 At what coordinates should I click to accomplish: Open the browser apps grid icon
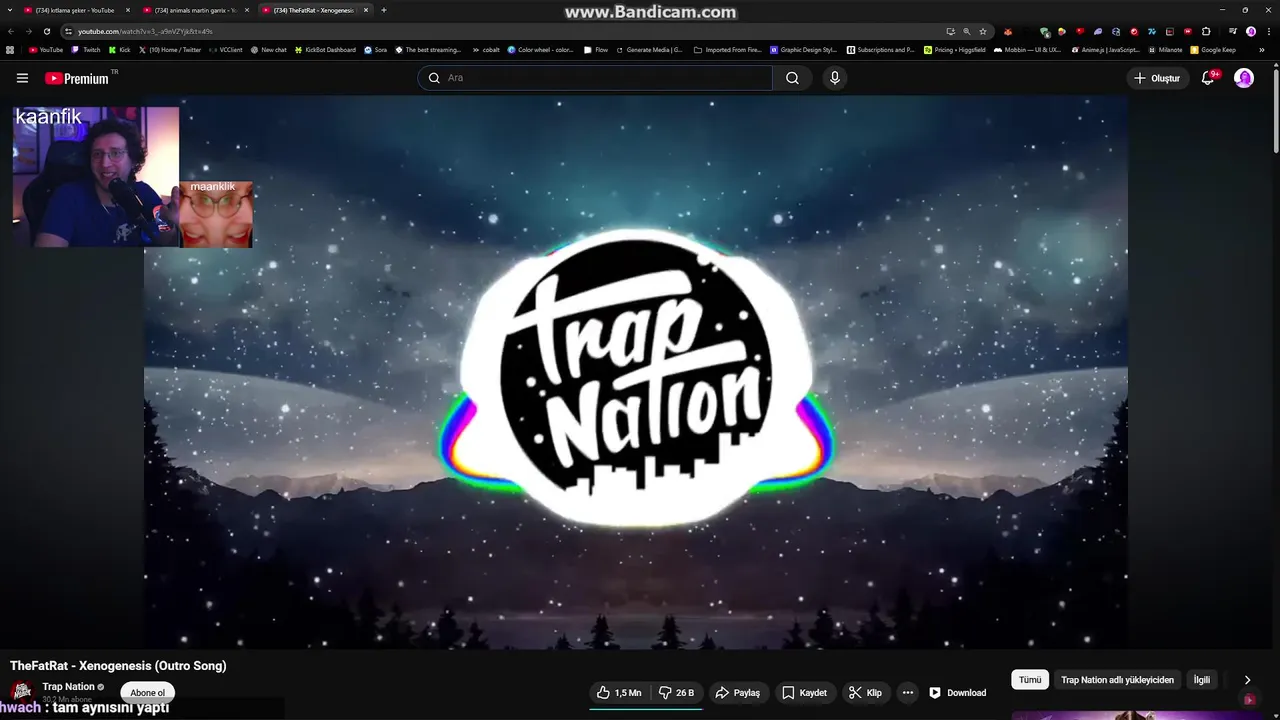[10, 49]
